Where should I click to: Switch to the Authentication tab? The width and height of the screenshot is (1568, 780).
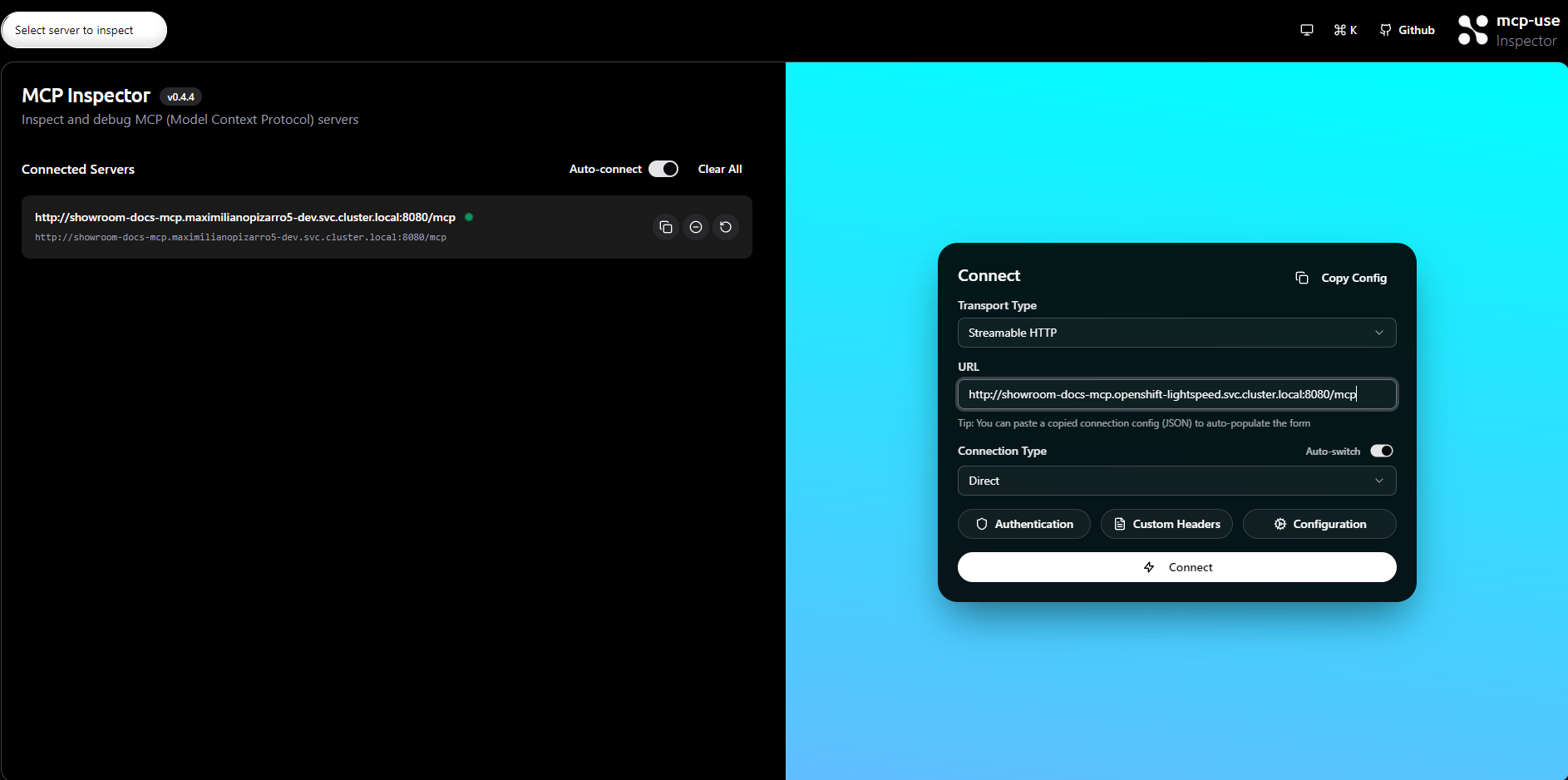coord(1024,524)
